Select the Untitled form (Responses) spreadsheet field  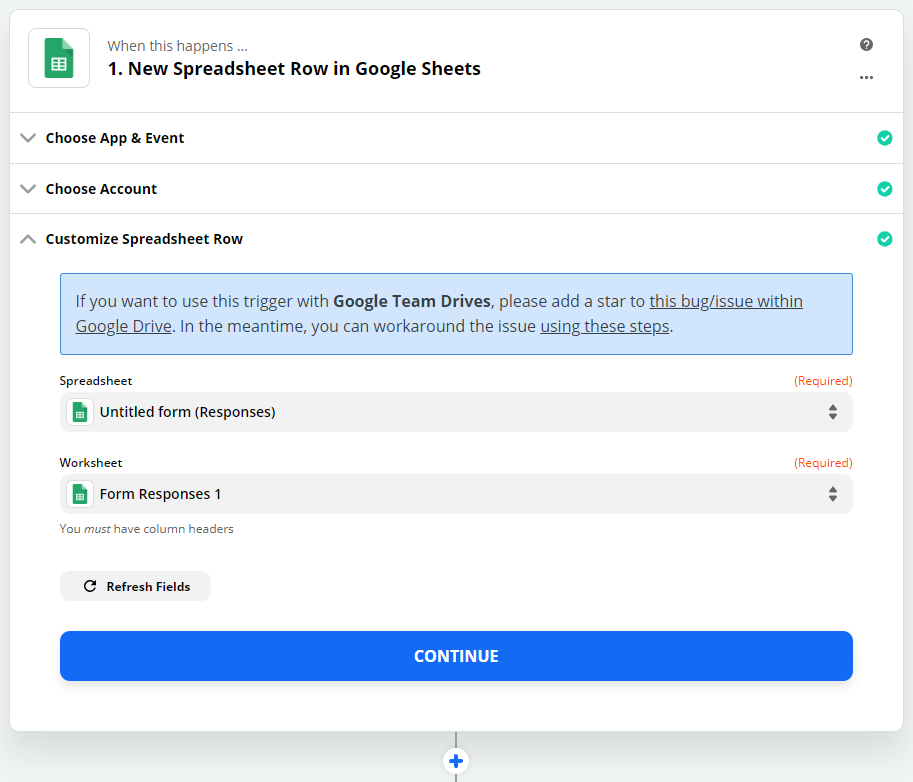tap(456, 412)
